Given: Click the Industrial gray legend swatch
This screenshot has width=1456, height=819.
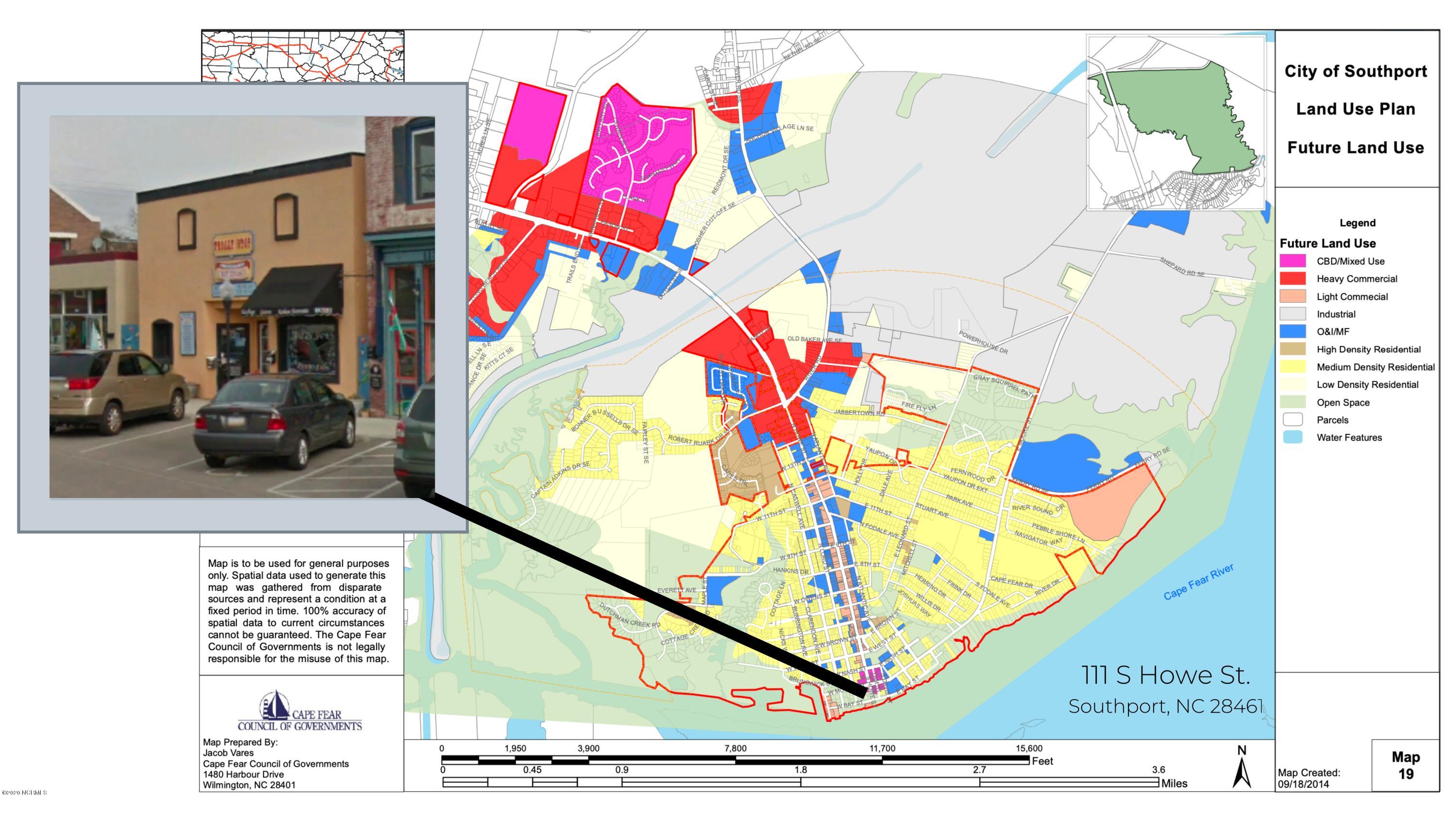Looking at the screenshot, I should coord(1292,314).
